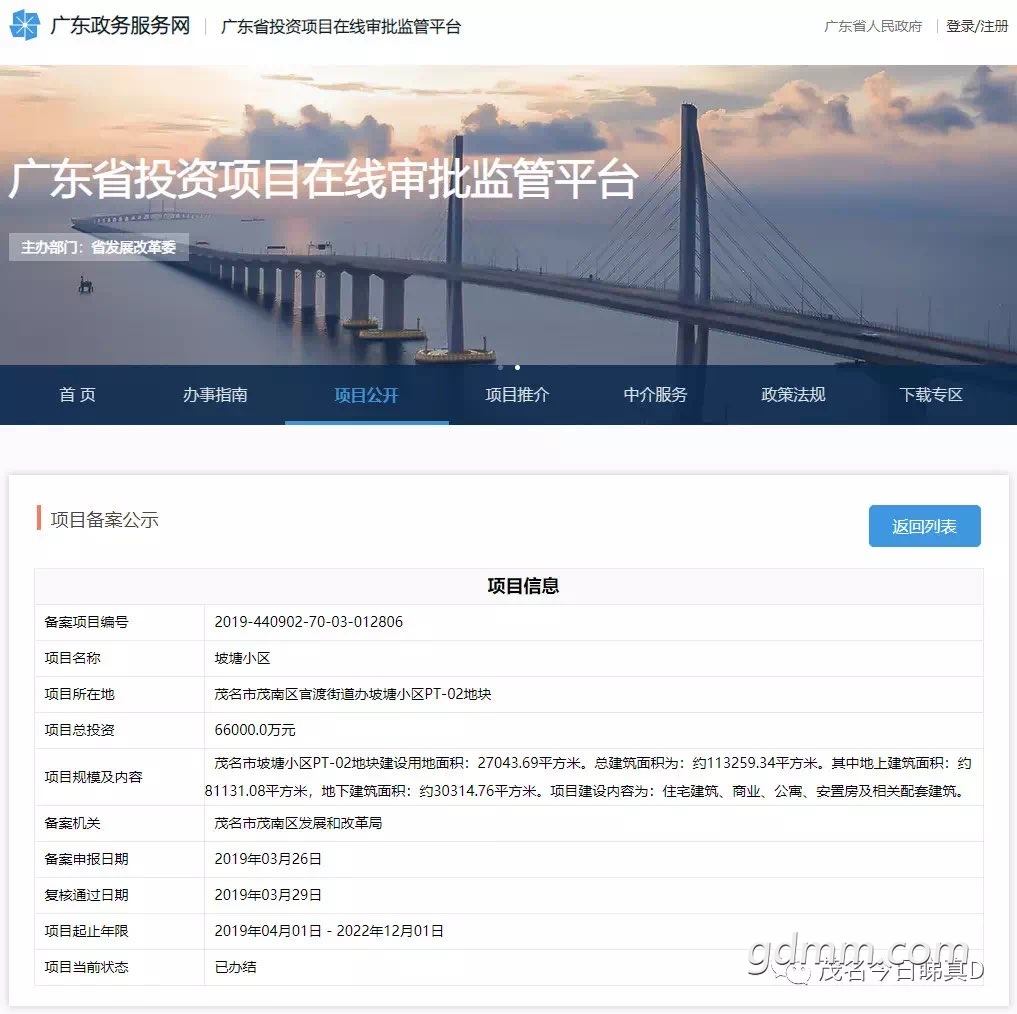Click the total investment value 66000.0万元
This screenshot has width=1017, height=1014.
coord(255,730)
